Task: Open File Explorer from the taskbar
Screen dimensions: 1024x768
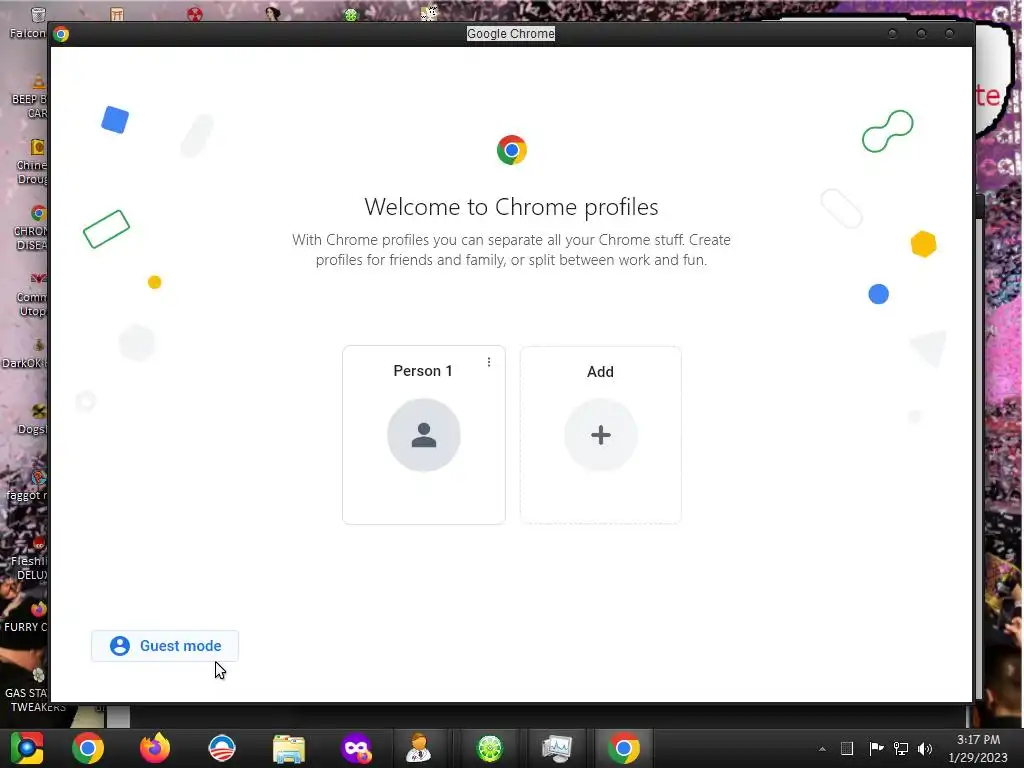Action: point(289,749)
